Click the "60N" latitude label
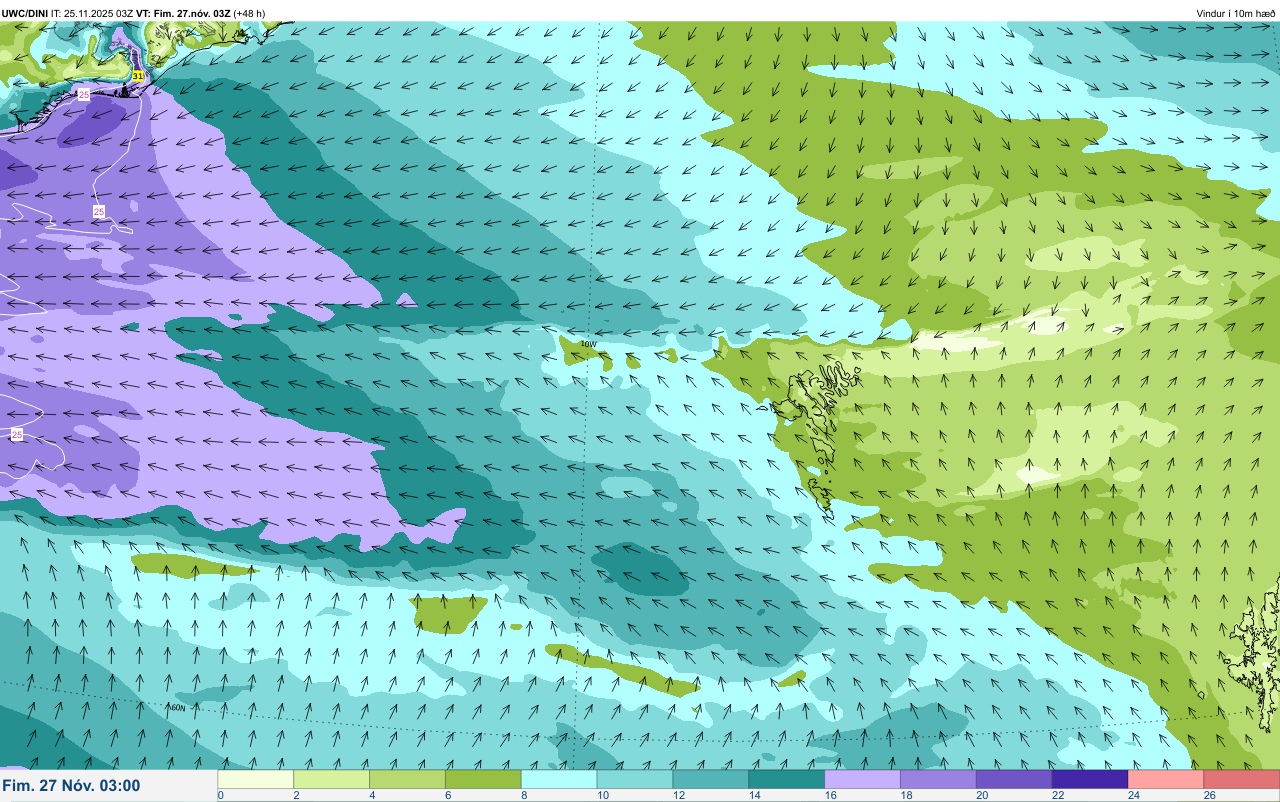 pos(178,707)
